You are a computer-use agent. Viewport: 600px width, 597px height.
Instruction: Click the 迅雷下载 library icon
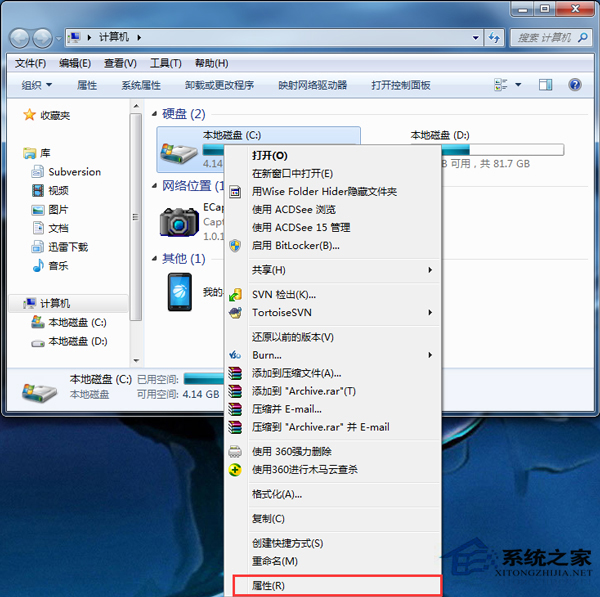[x=38, y=247]
